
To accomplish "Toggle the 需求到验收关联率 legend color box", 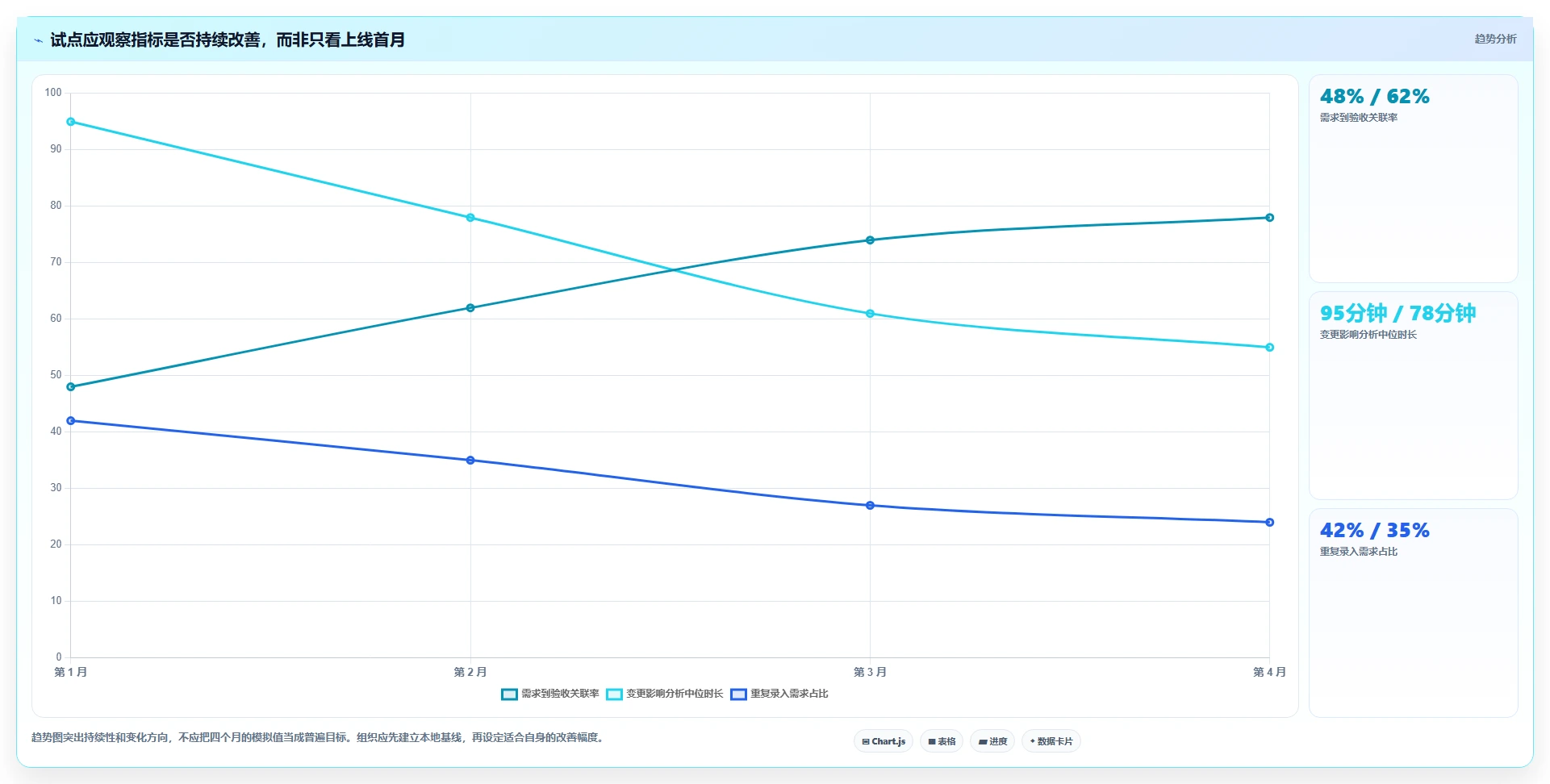I will point(509,694).
